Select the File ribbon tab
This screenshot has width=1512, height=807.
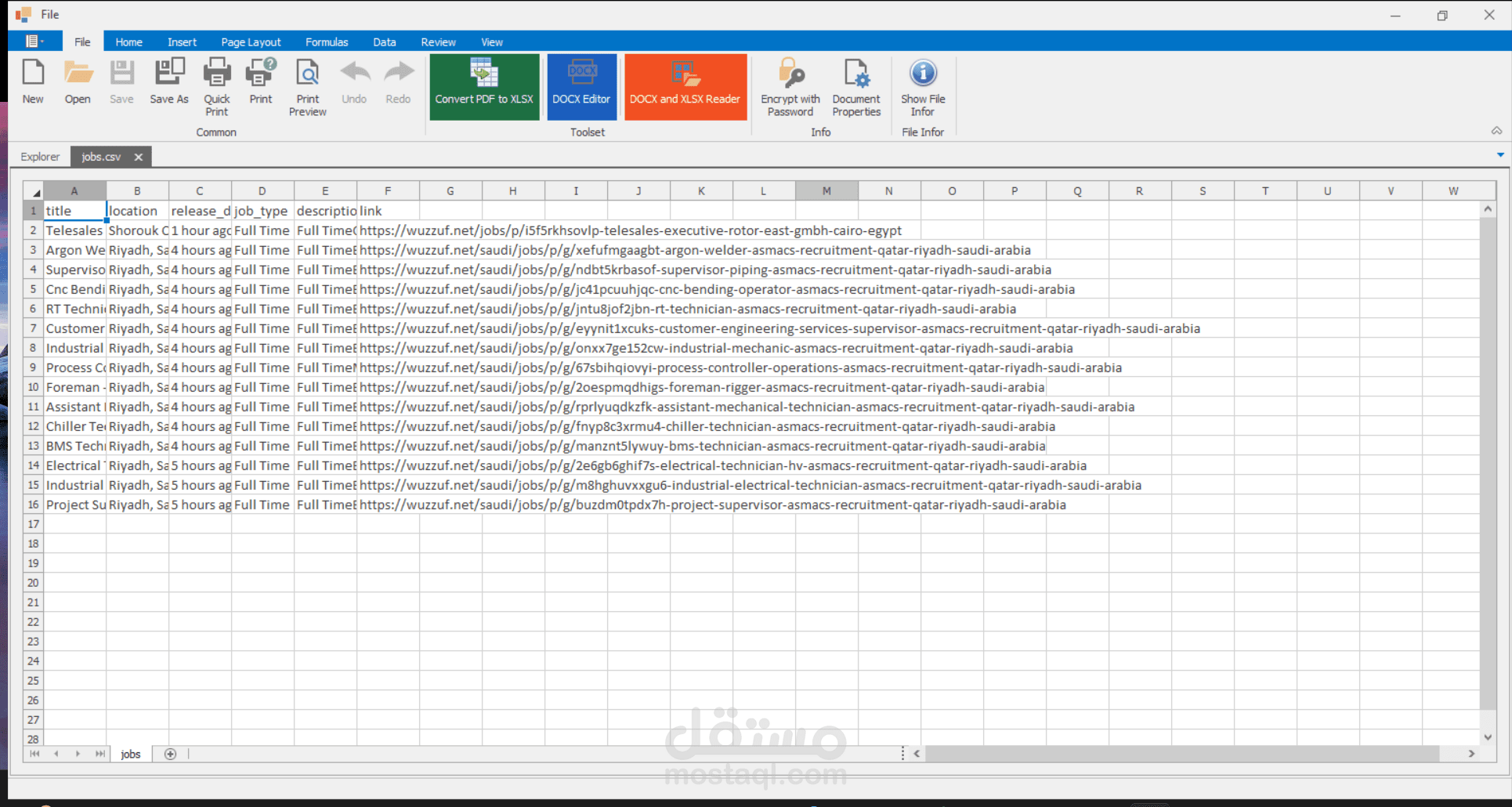point(82,42)
